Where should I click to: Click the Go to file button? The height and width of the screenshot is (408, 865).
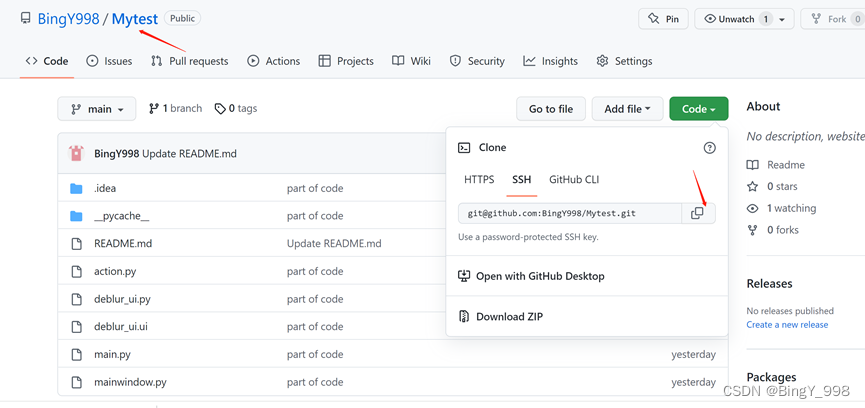point(551,109)
